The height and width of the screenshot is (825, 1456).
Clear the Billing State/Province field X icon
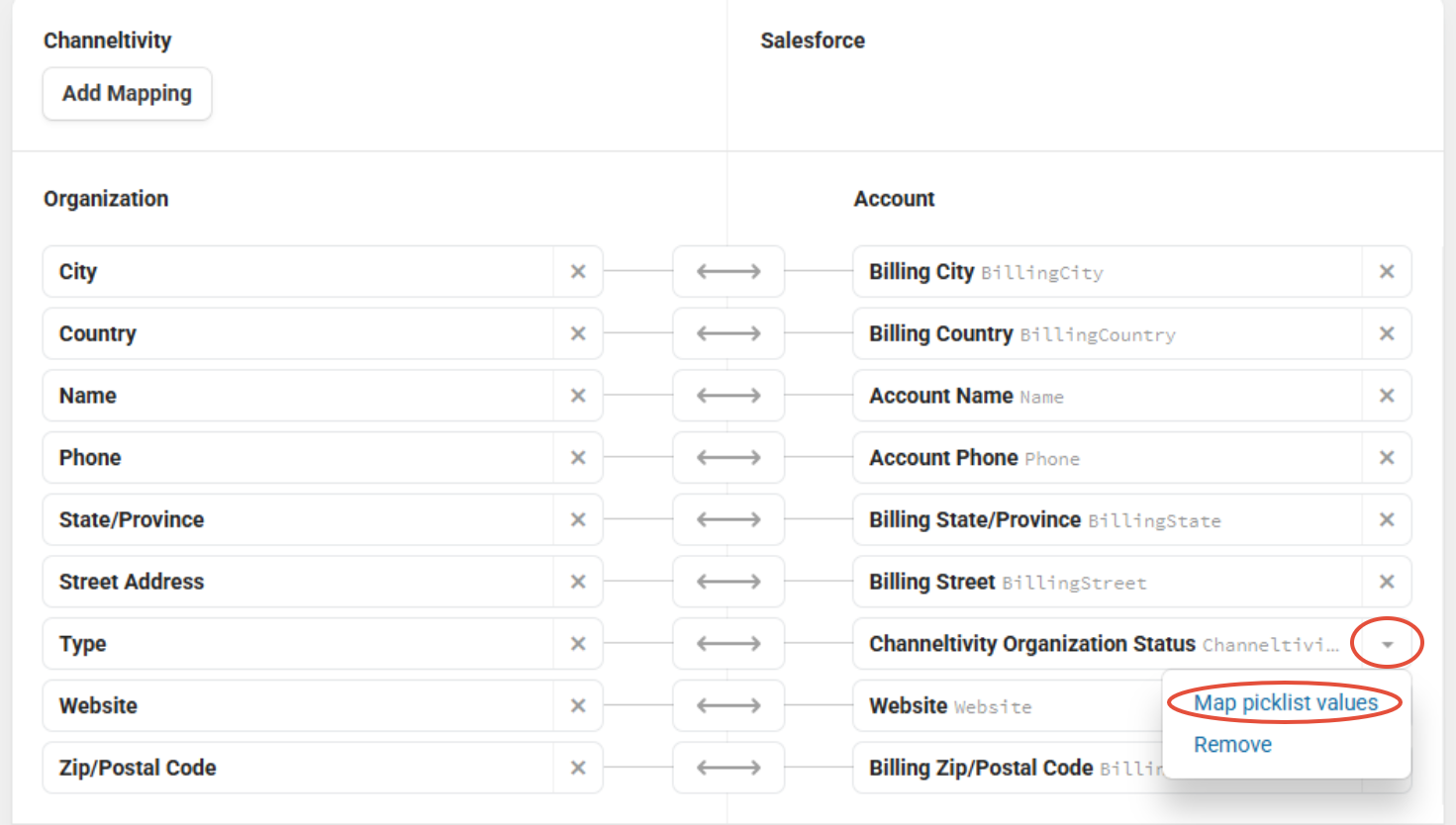[1387, 519]
